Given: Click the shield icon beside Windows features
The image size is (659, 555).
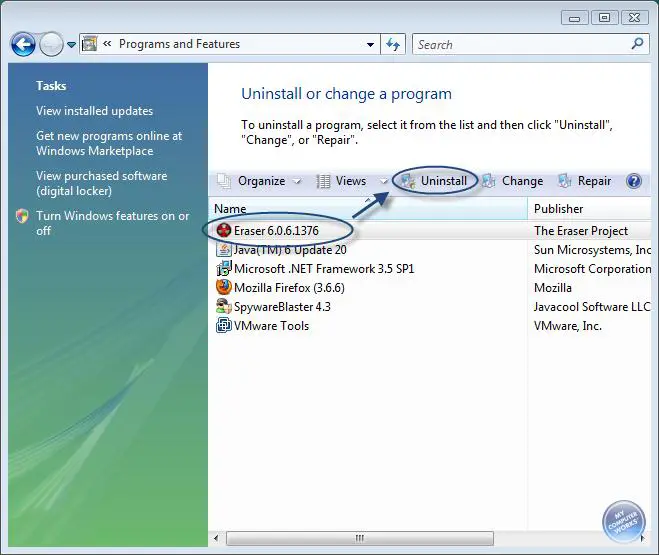Looking at the screenshot, I should 22,216.
